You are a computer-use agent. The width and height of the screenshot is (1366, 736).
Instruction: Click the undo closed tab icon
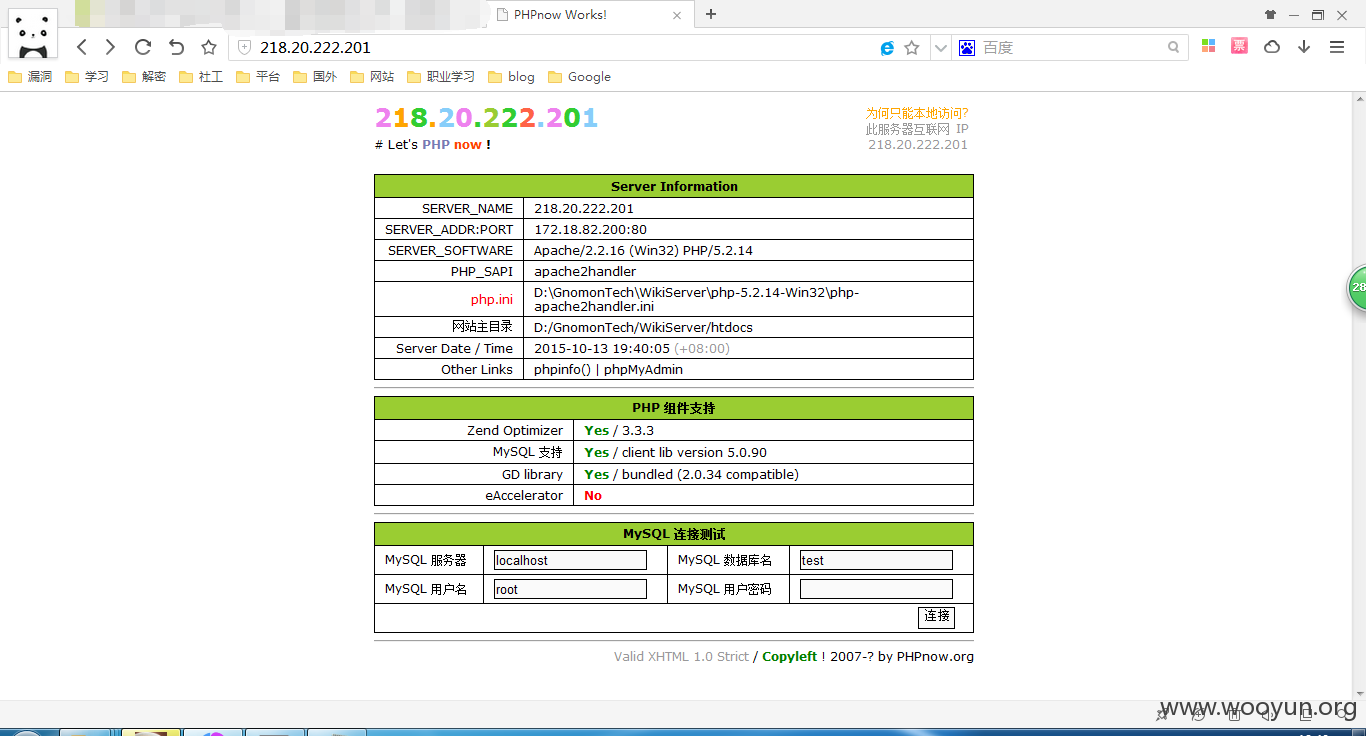[176, 47]
